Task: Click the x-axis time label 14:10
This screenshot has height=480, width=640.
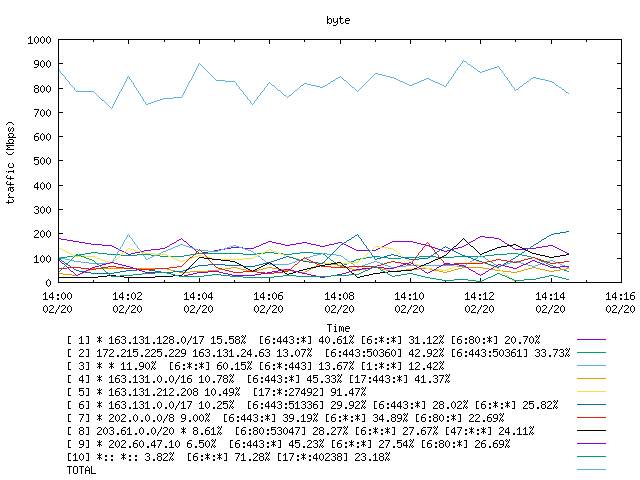Action: pyautogui.click(x=409, y=296)
